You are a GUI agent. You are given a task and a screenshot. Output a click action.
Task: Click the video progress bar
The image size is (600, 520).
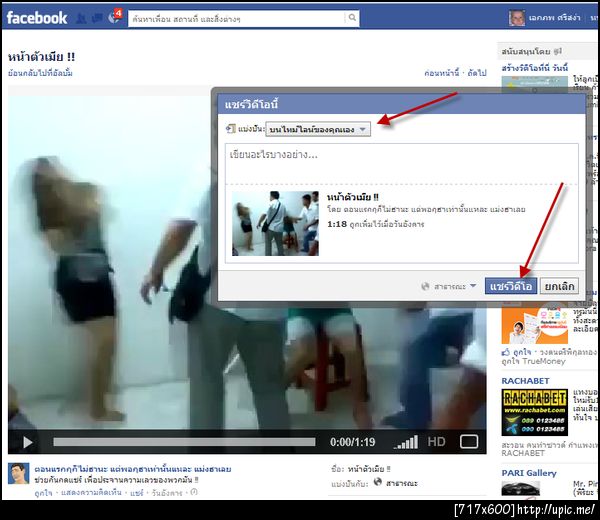click(184, 442)
